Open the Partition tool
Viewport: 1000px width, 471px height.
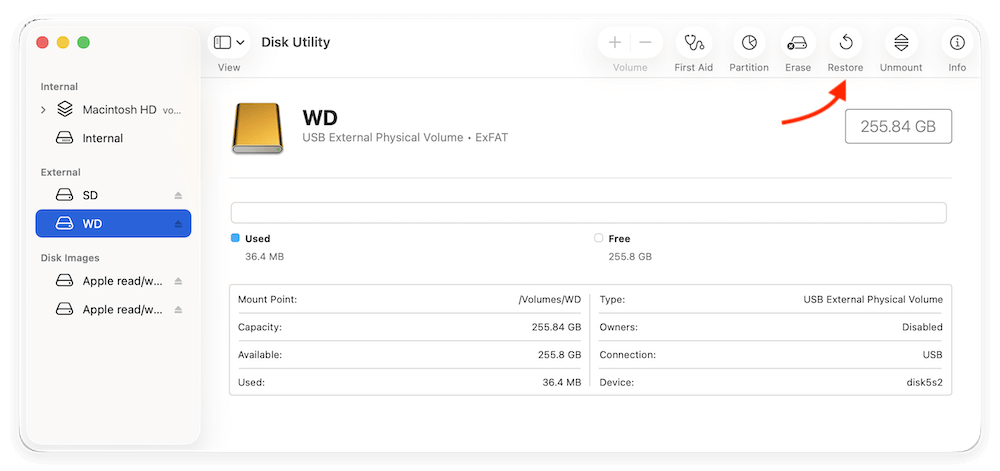748,43
